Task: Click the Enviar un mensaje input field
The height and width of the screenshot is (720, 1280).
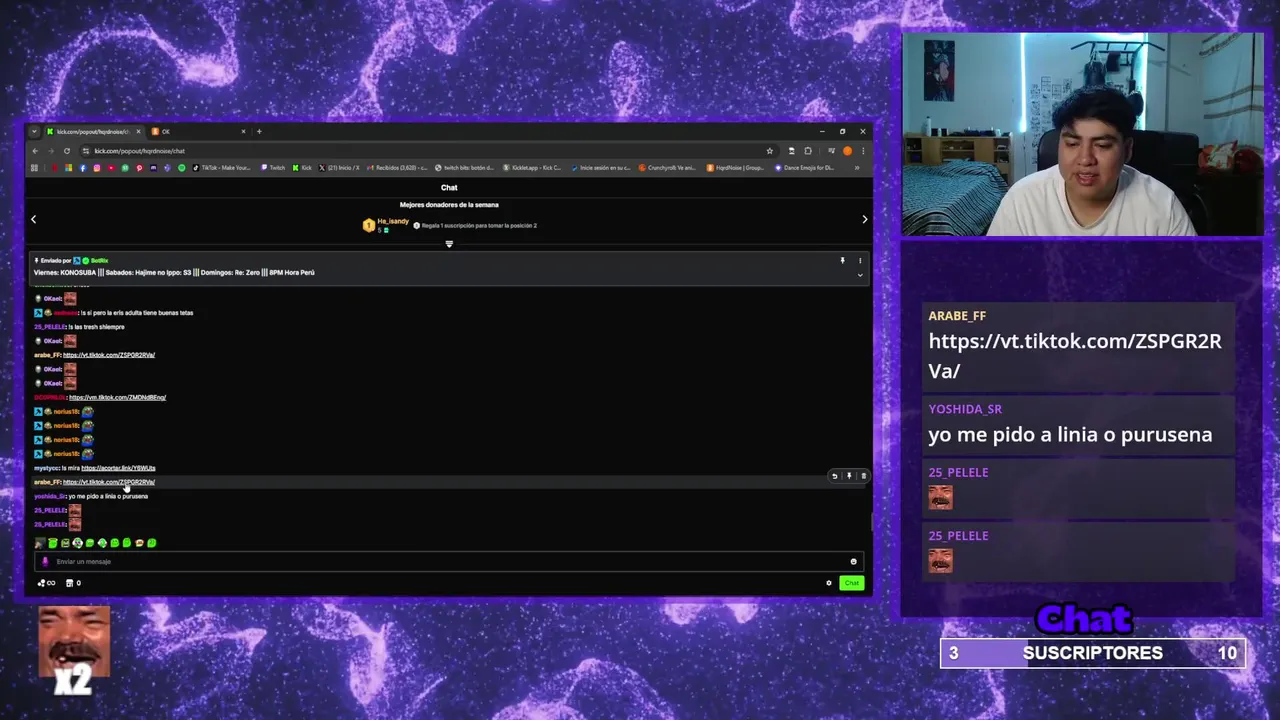Action: (x=449, y=562)
